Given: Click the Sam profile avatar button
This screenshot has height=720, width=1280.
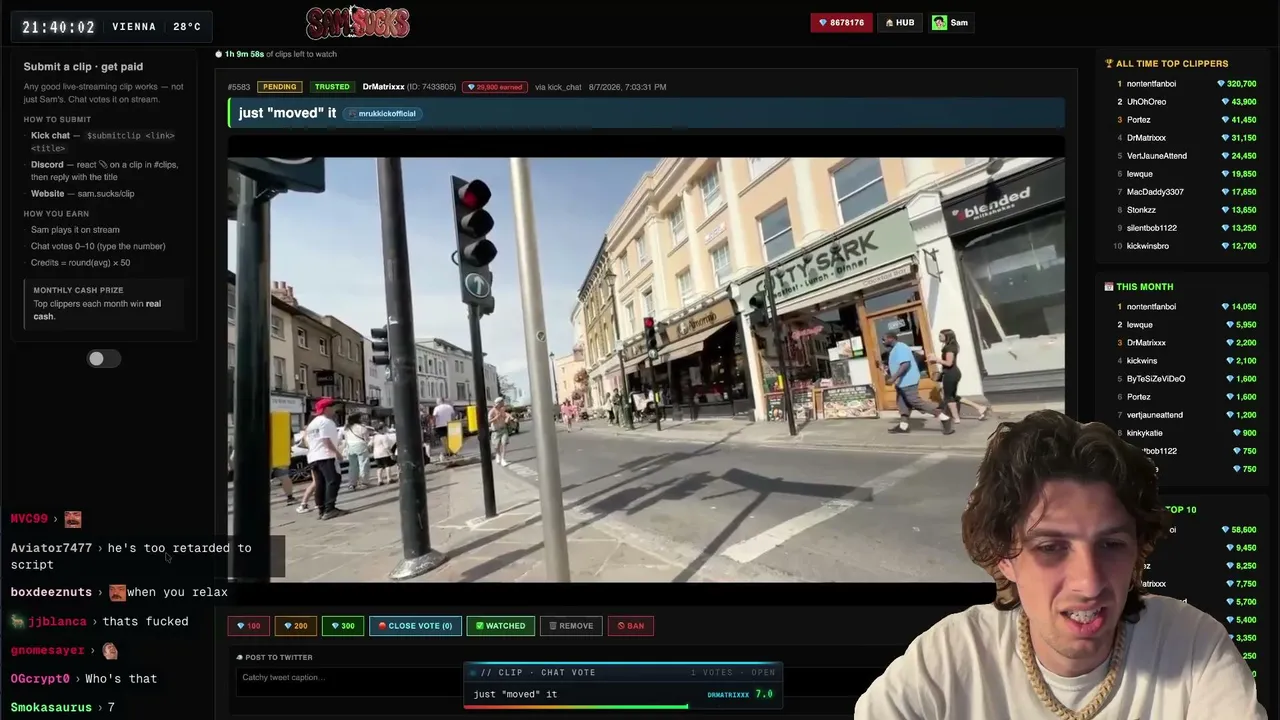Looking at the screenshot, I should 950,22.
